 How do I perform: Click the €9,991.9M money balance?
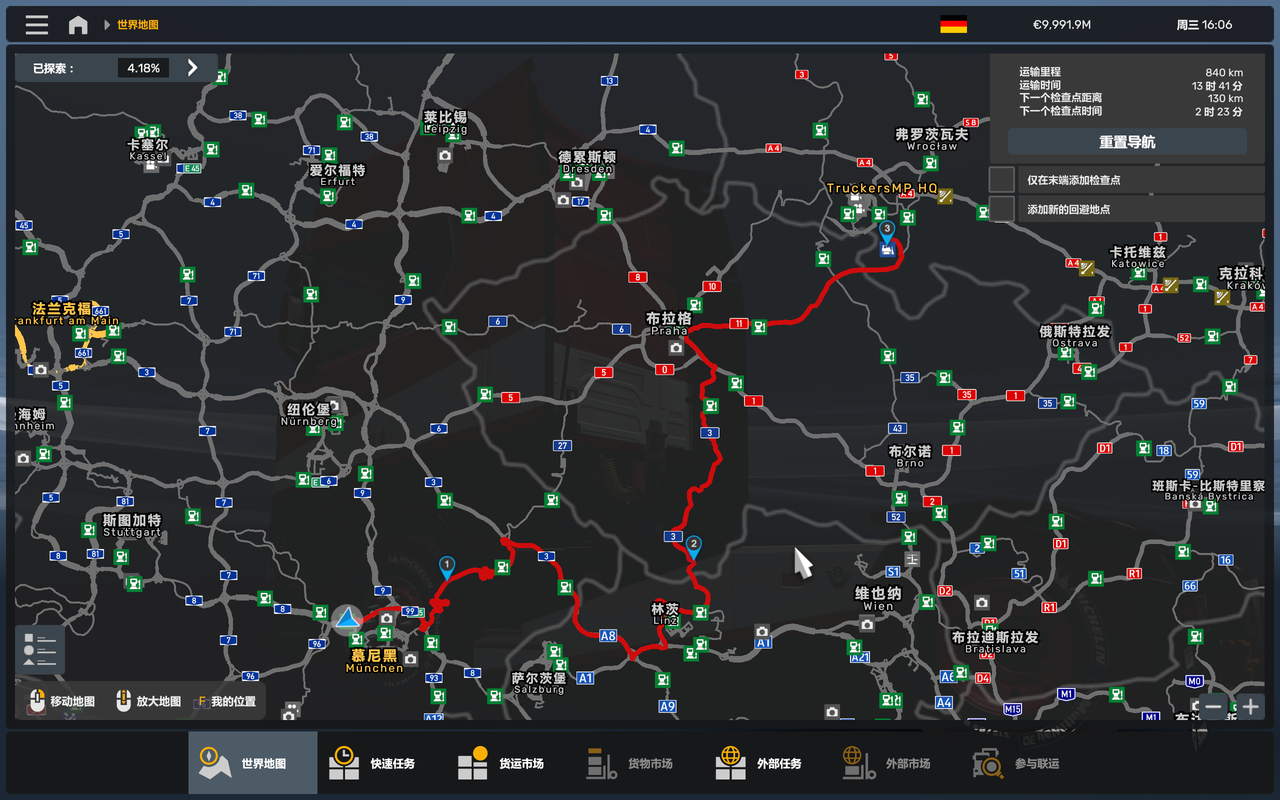click(1061, 25)
